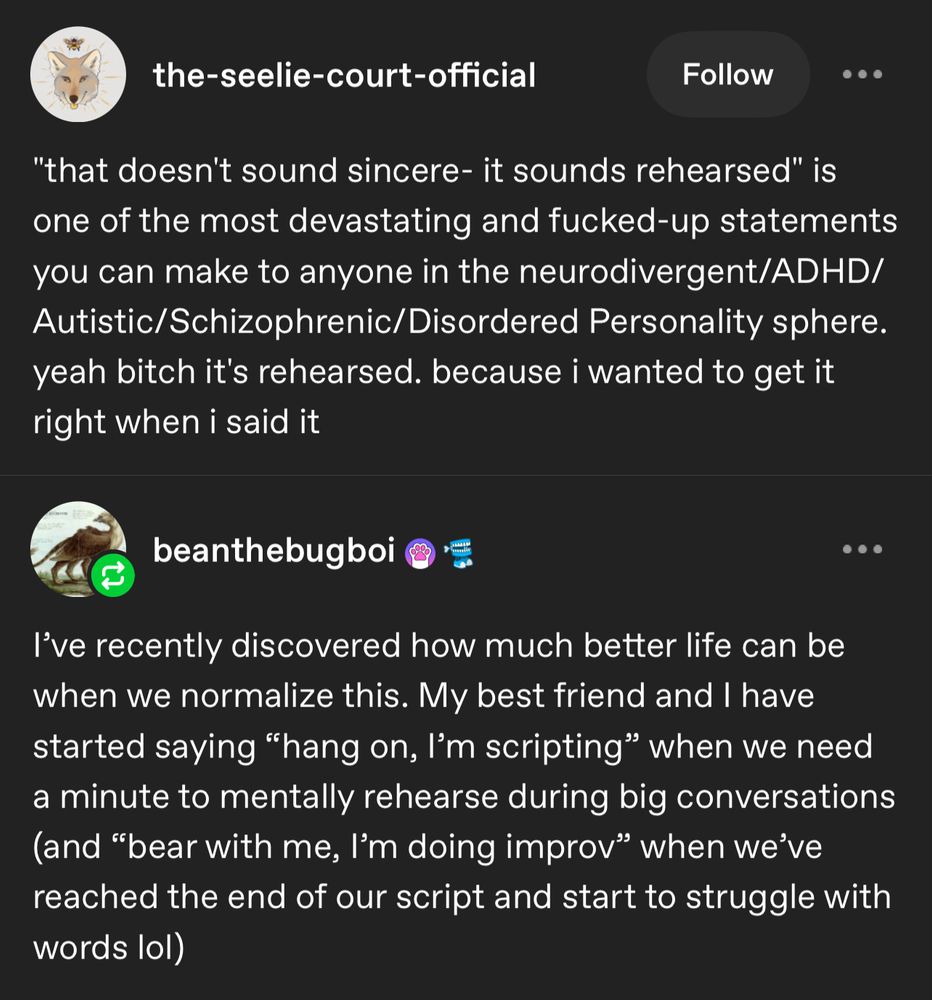The width and height of the screenshot is (932, 1000).
Task: Open the-seelie-court-official blog via username
Action: point(344,75)
